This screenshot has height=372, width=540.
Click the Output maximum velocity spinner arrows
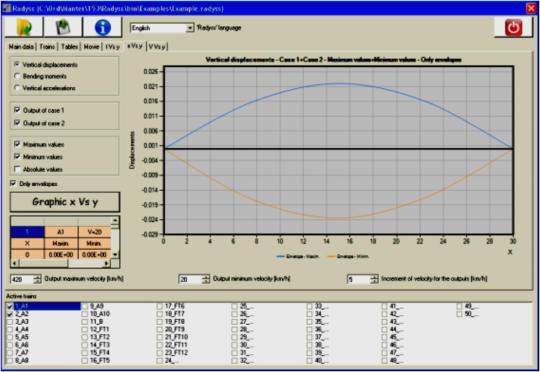pyautogui.click(x=38, y=279)
